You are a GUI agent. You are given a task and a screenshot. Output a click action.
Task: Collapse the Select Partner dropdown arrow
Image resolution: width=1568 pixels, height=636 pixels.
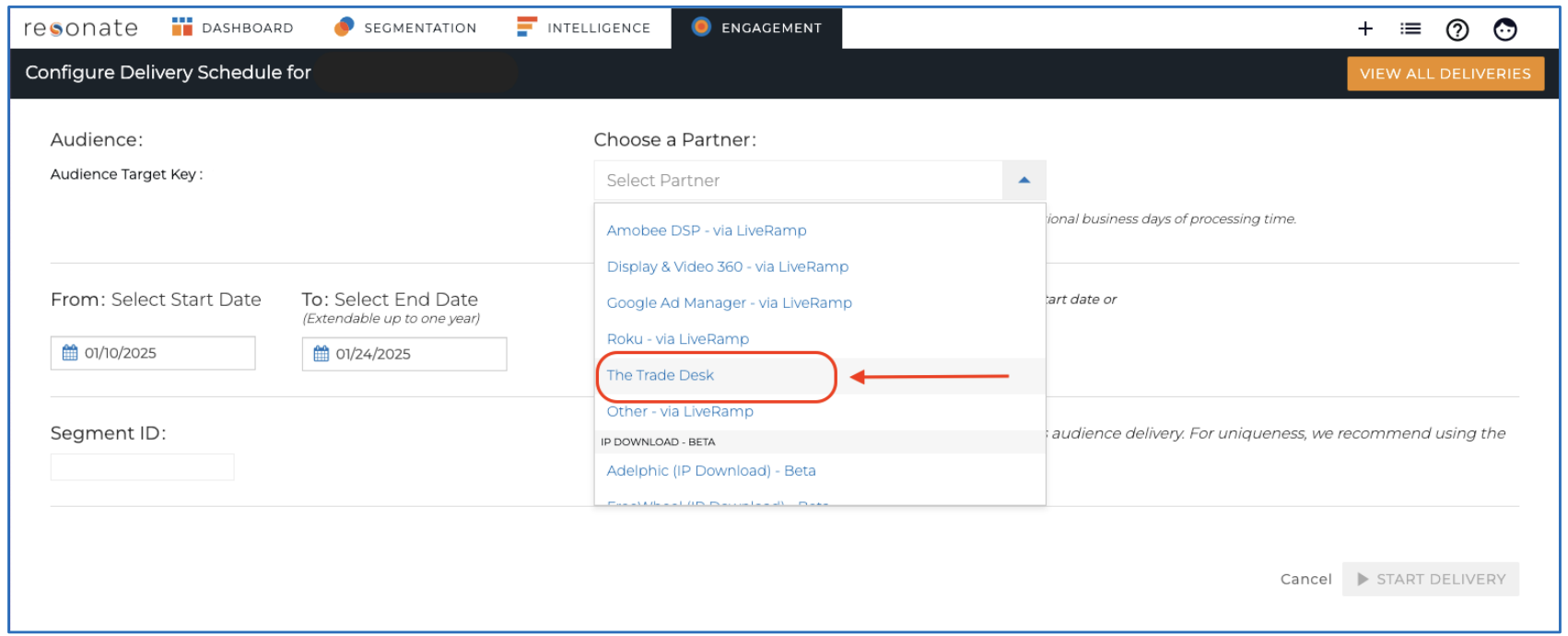pyautogui.click(x=1024, y=181)
